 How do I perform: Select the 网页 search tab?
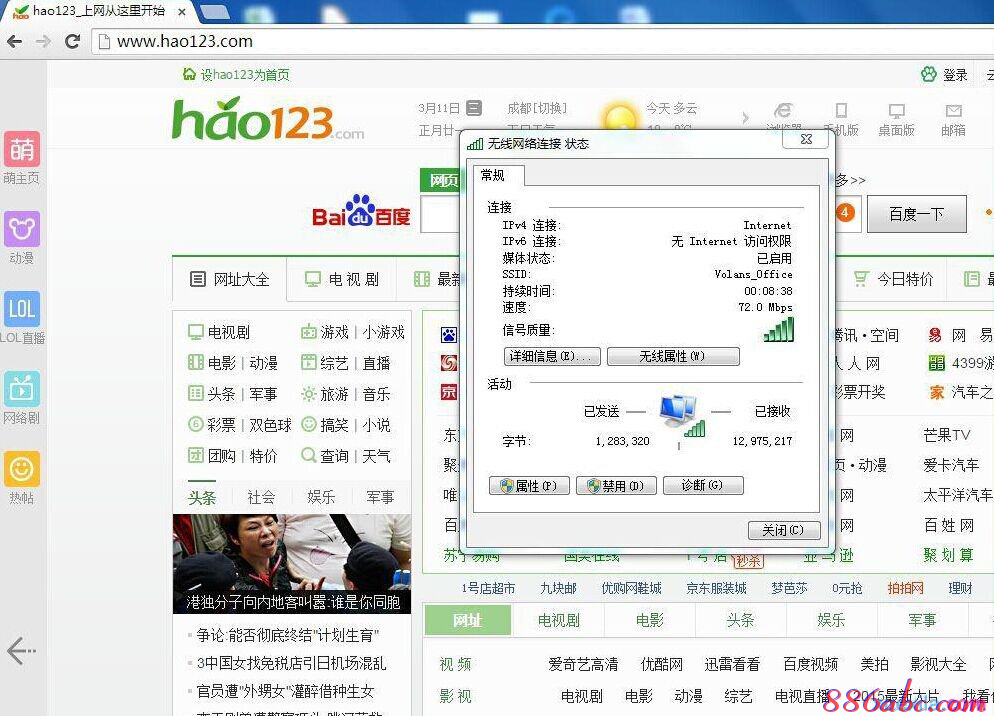coord(440,181)
